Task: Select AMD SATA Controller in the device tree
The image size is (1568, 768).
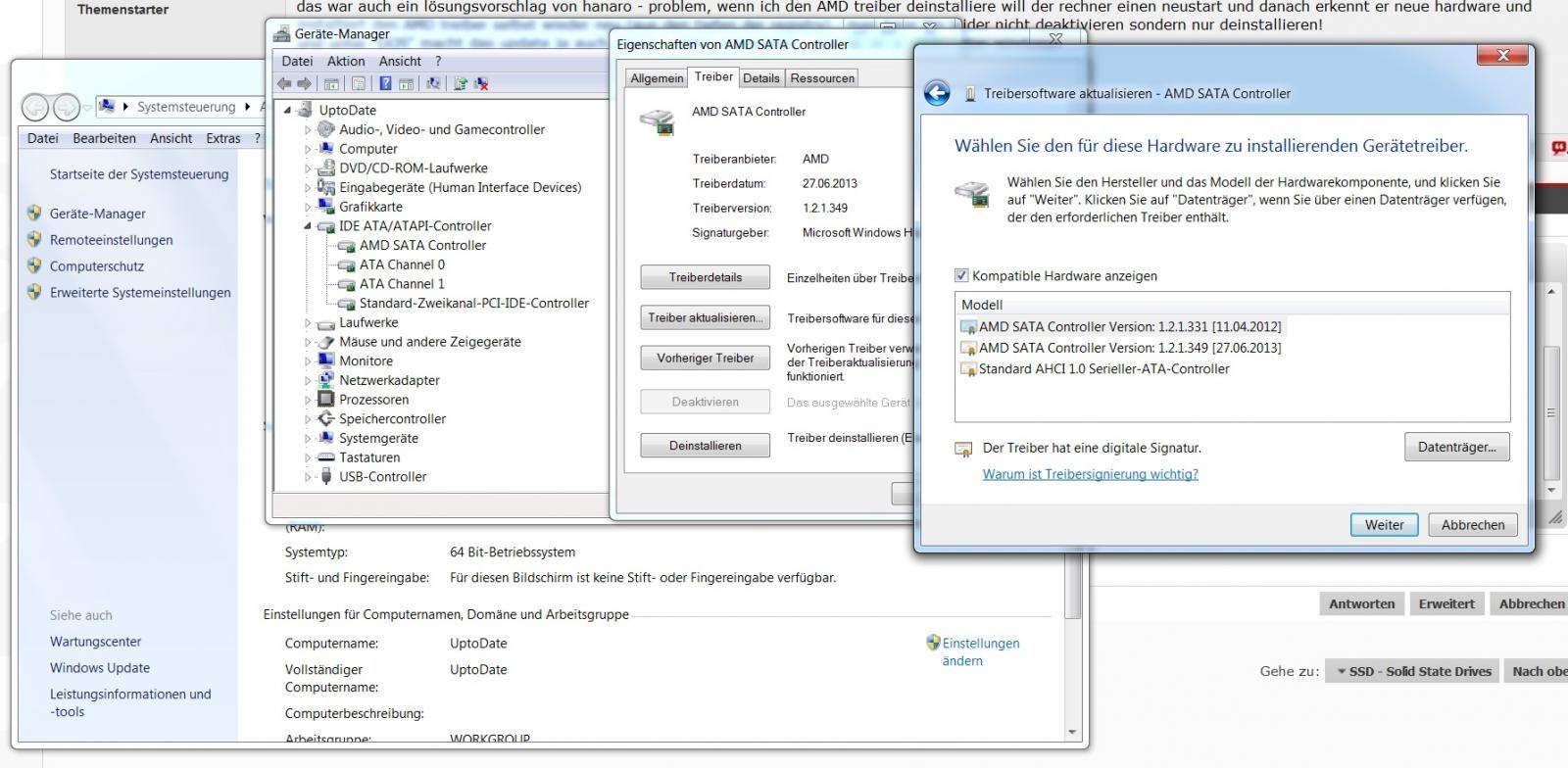Action: click(422, 245)
